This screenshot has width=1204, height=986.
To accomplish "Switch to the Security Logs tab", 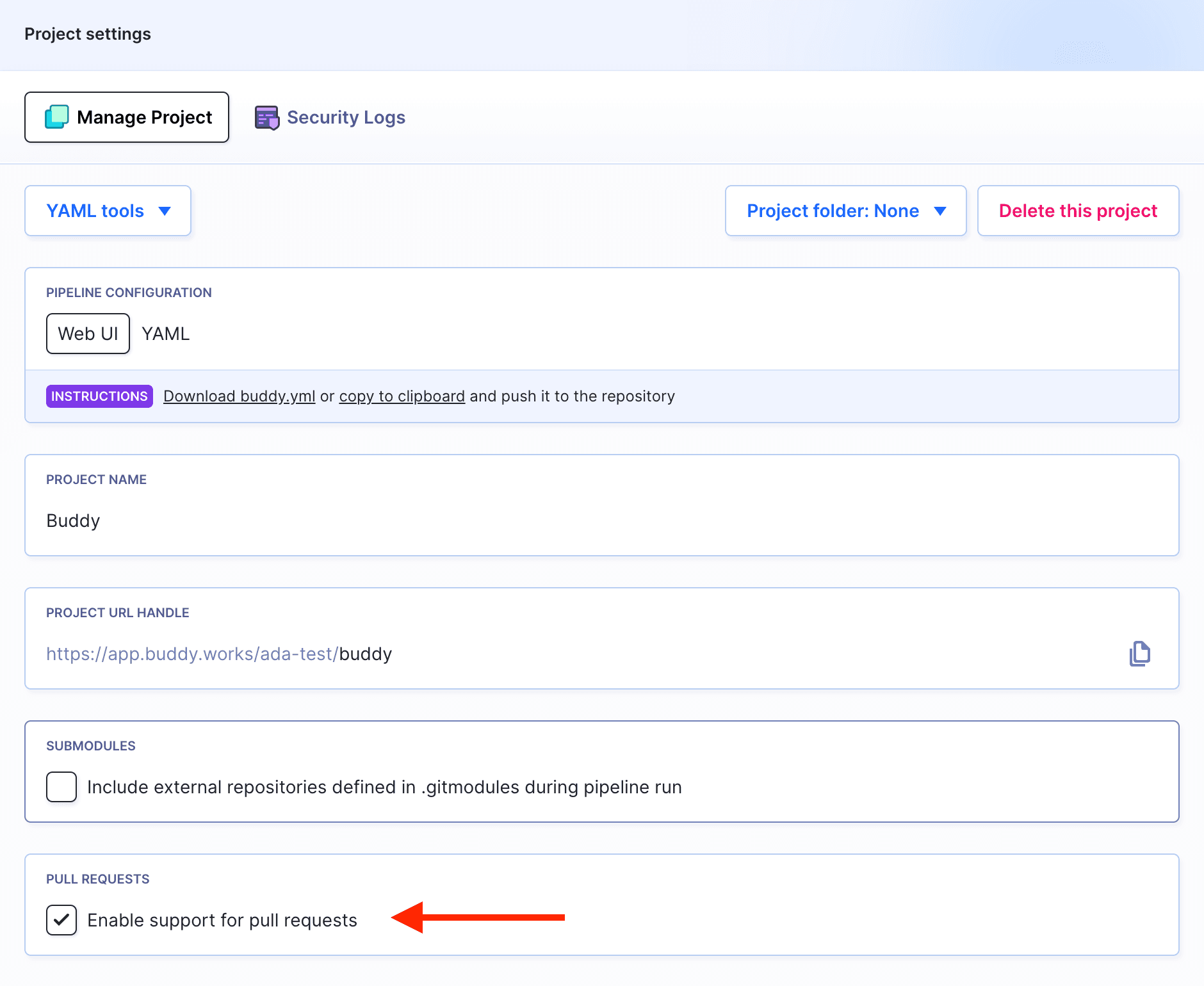I will [346, 117].
